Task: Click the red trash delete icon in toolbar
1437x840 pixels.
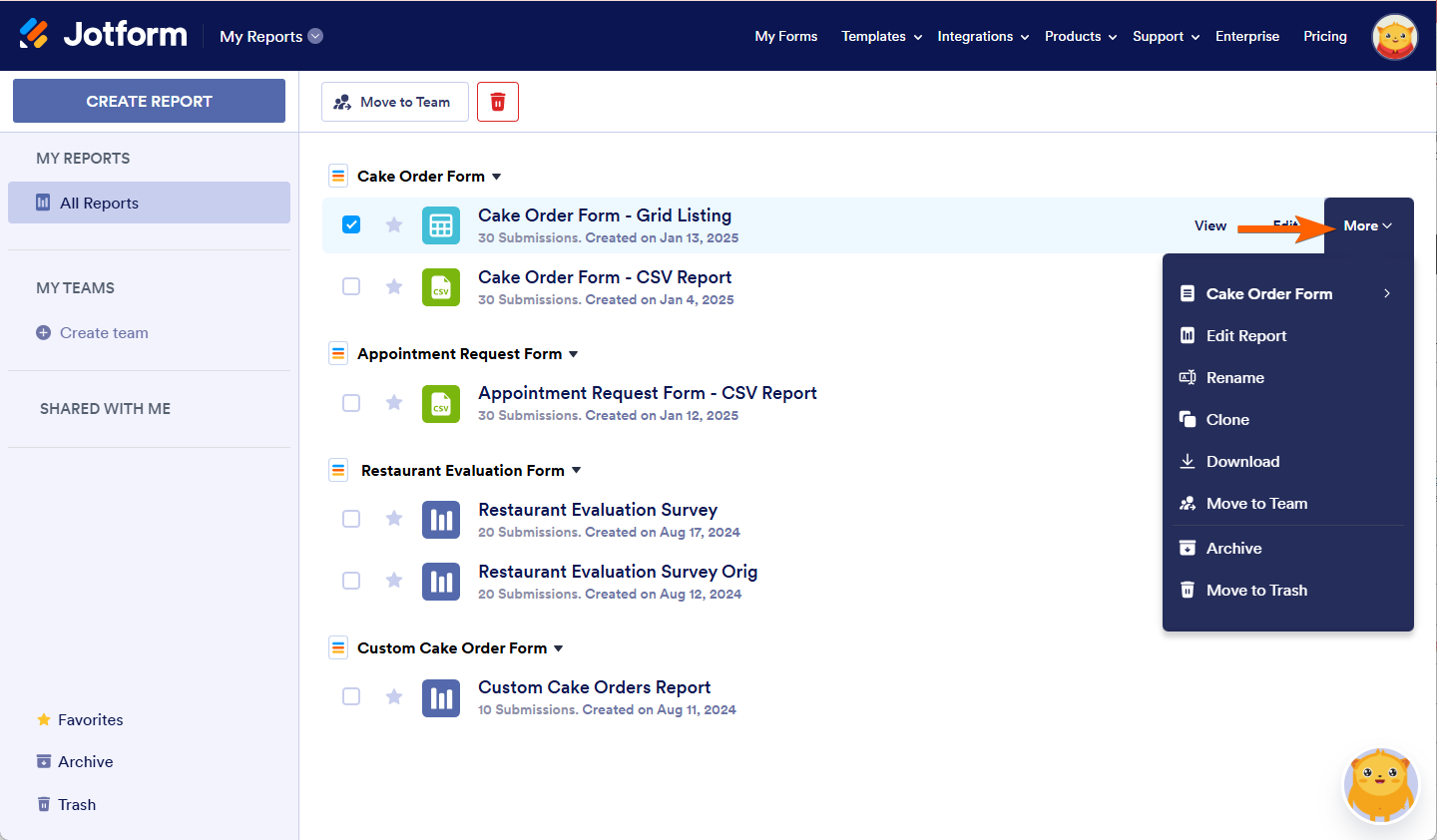Action: 498,102
